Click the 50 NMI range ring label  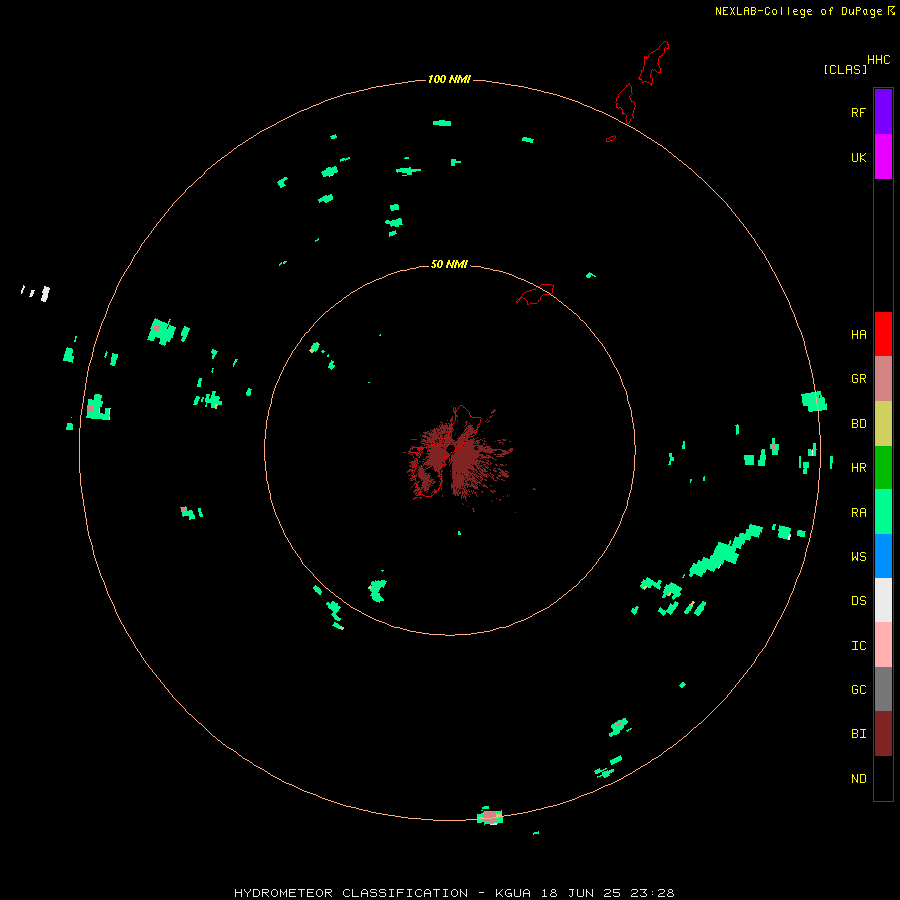[449, 264]
